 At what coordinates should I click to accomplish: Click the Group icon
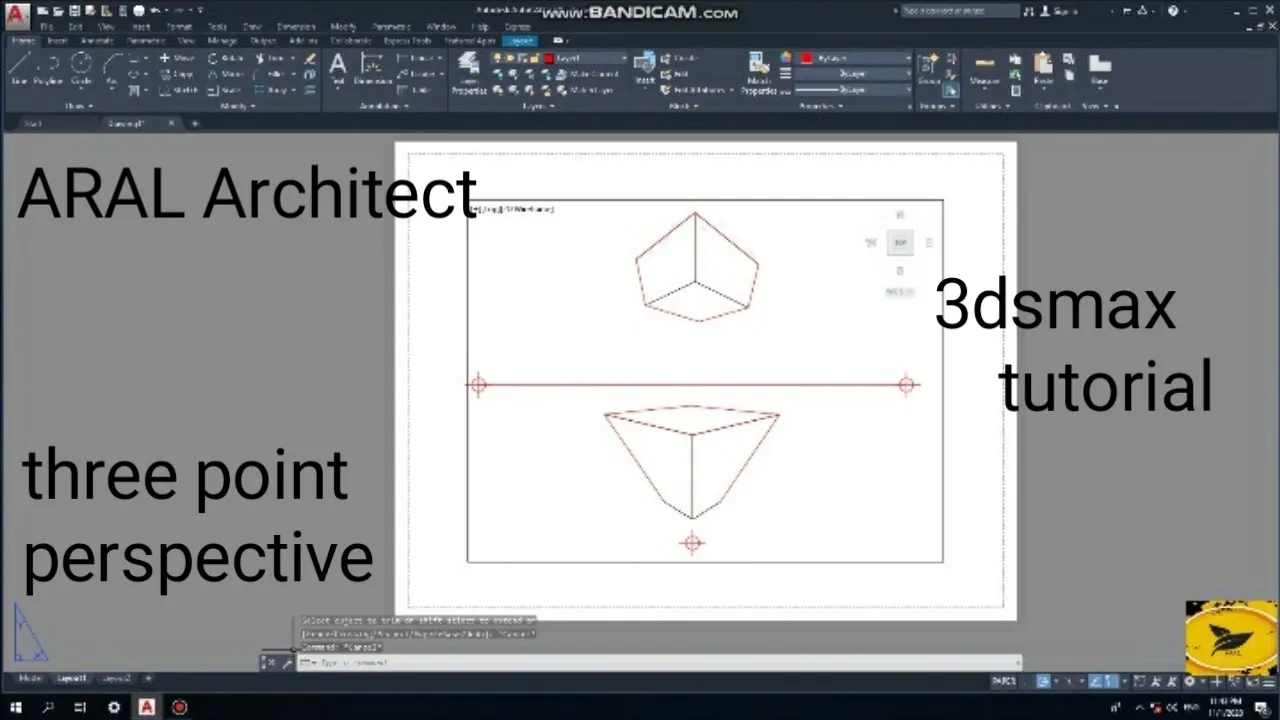(929, 68)
